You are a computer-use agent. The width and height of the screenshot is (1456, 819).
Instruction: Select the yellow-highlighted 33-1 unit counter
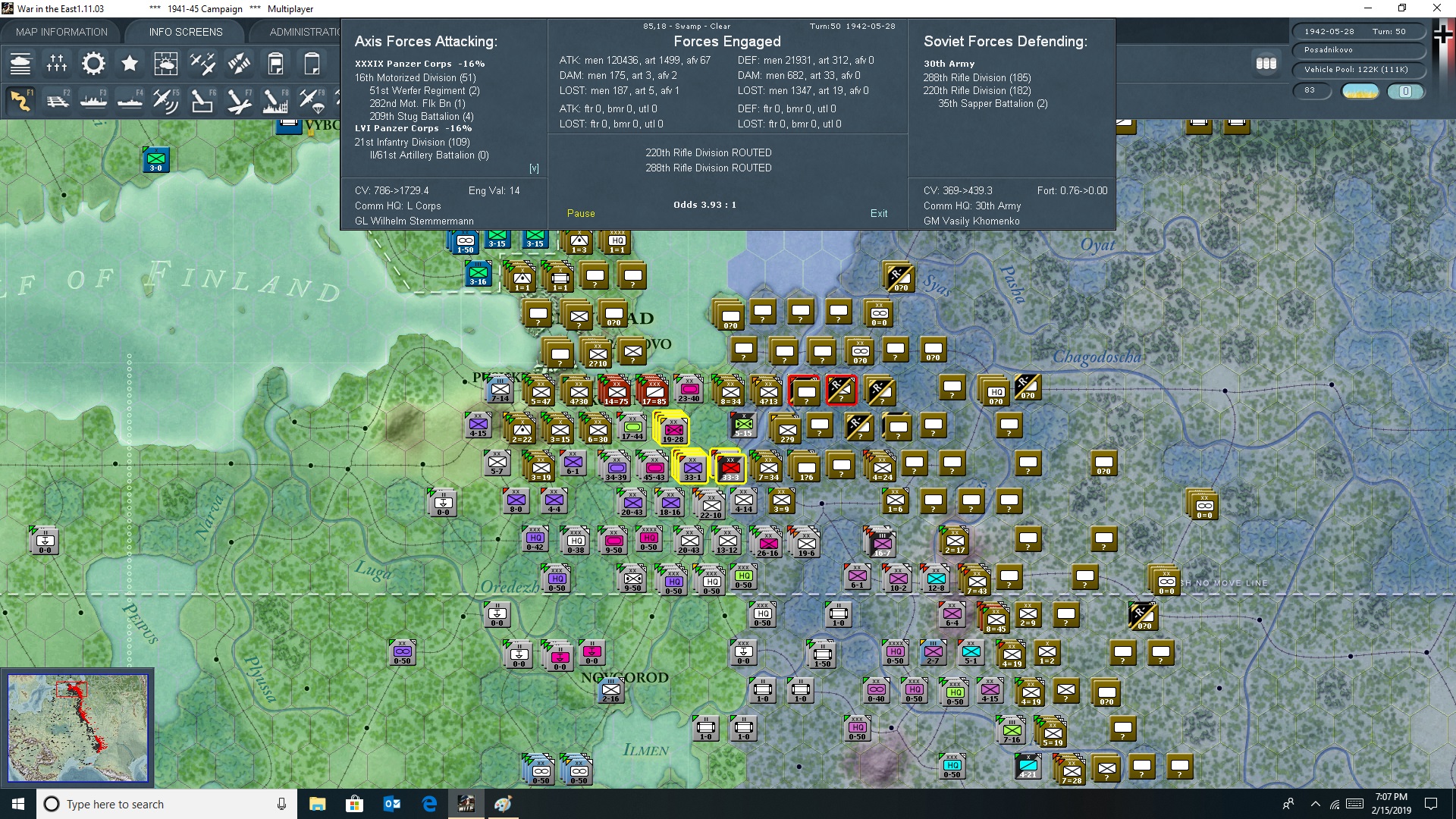click(x=692, y=467)
